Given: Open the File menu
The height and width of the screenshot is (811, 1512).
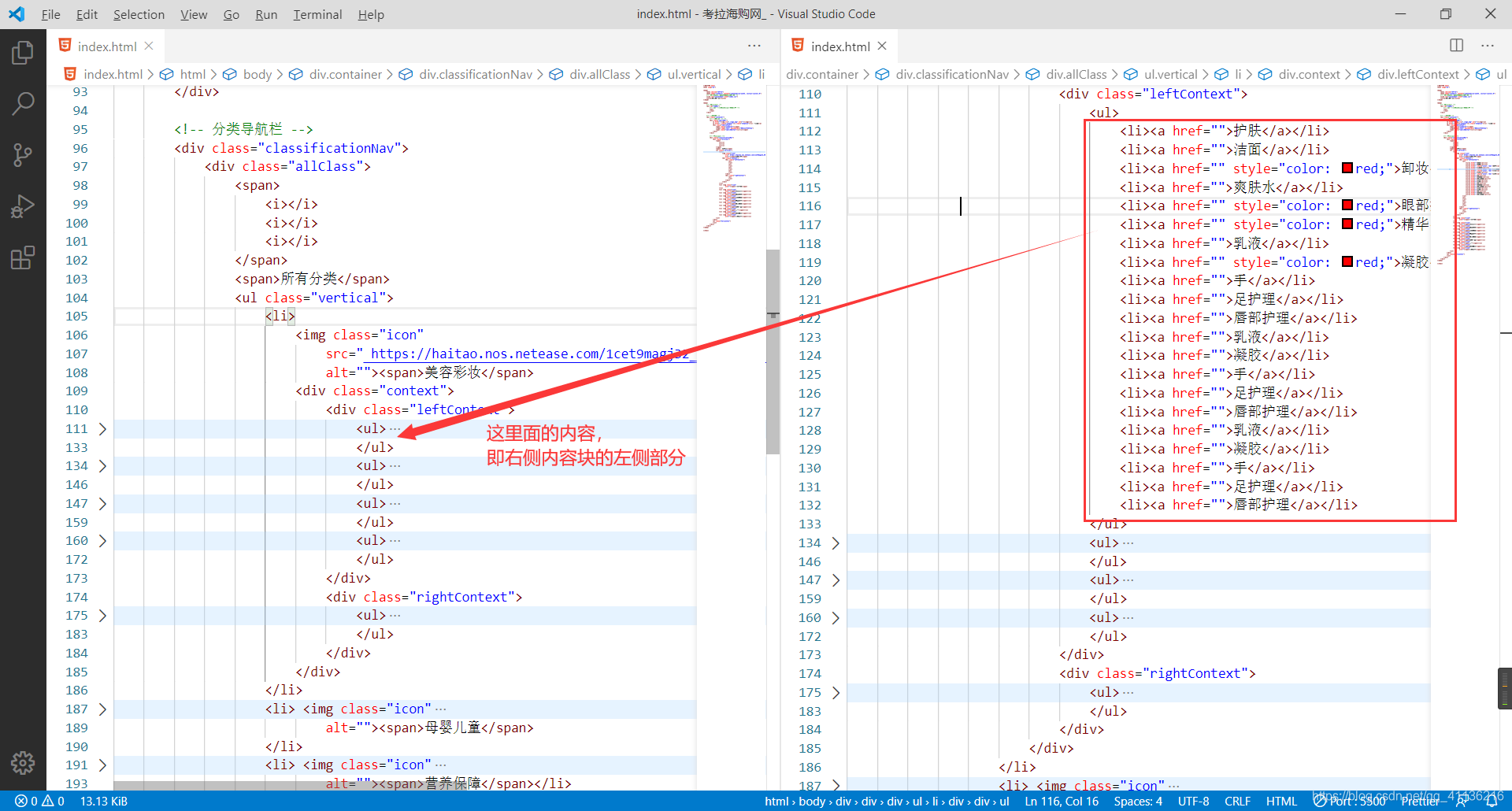Looking at the screenshot, I should click(50, 14).
